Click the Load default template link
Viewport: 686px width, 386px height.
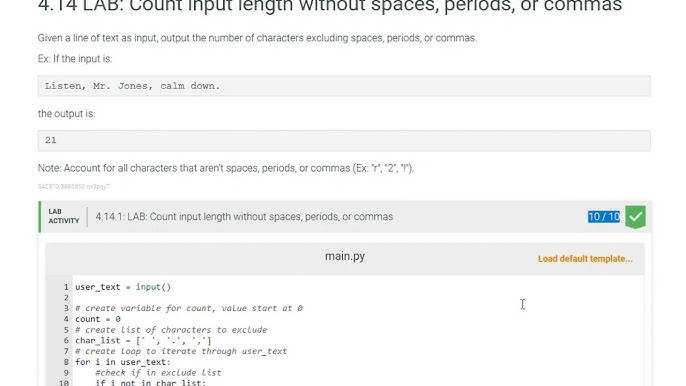click(x=585, y=259)
